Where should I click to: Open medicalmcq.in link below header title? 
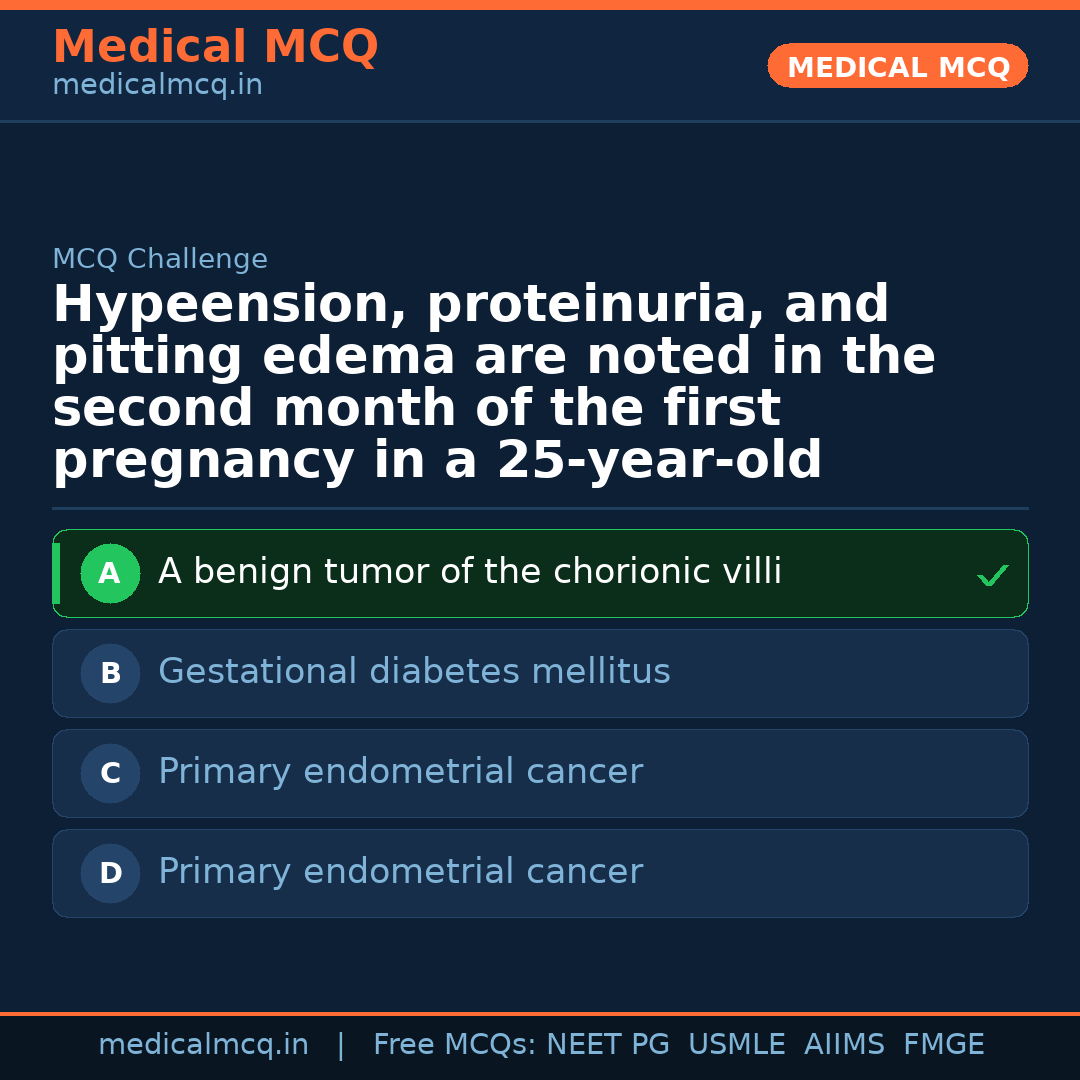tap(157, 86)
